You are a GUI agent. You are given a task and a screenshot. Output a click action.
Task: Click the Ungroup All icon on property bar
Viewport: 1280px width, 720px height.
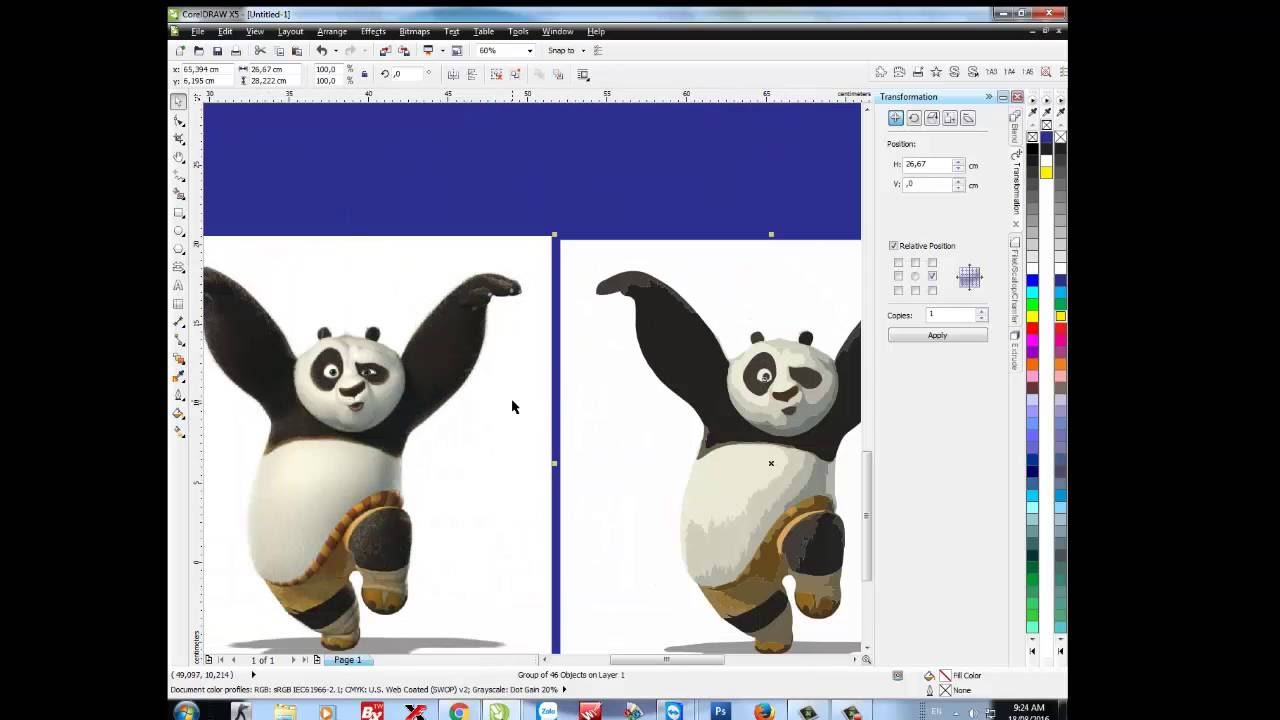point(515,74)
